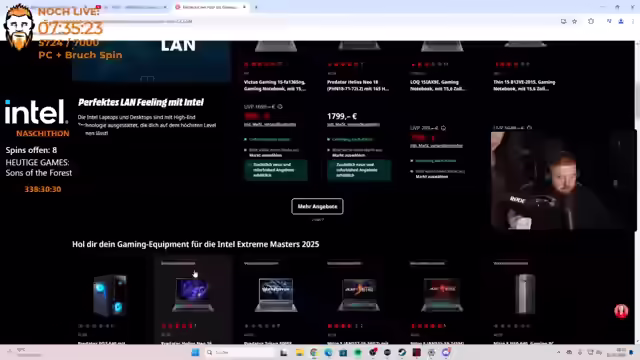This screenshot has width=640, height=360.
Task: Click the info icon next to Victus UVP
Action: point(280,107)
